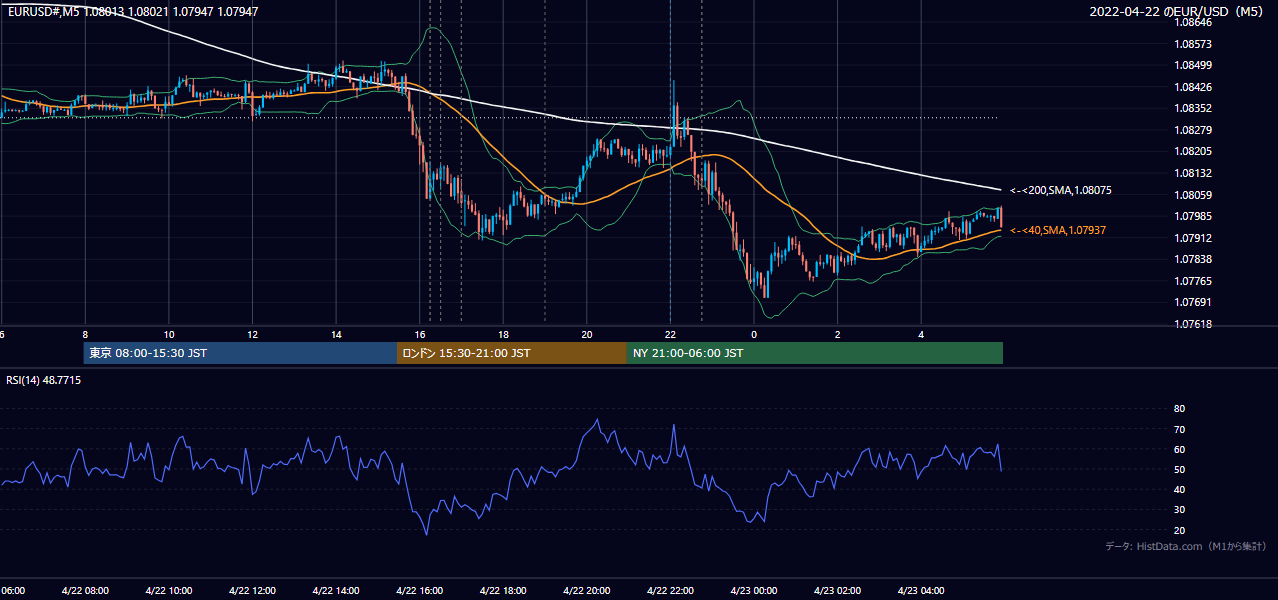Click price level 1.08132 on the price axis

(x=1194, y=173)
